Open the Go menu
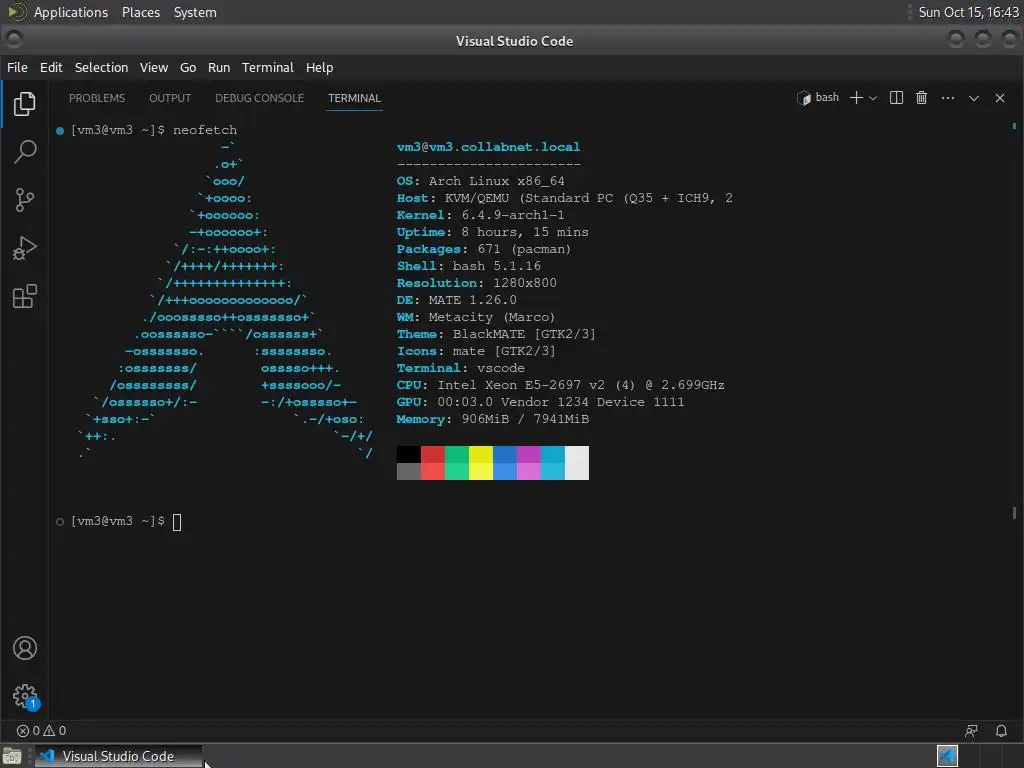Image resolution: width=1024 pixels, height=768 pixels. [x=187, y=67]
